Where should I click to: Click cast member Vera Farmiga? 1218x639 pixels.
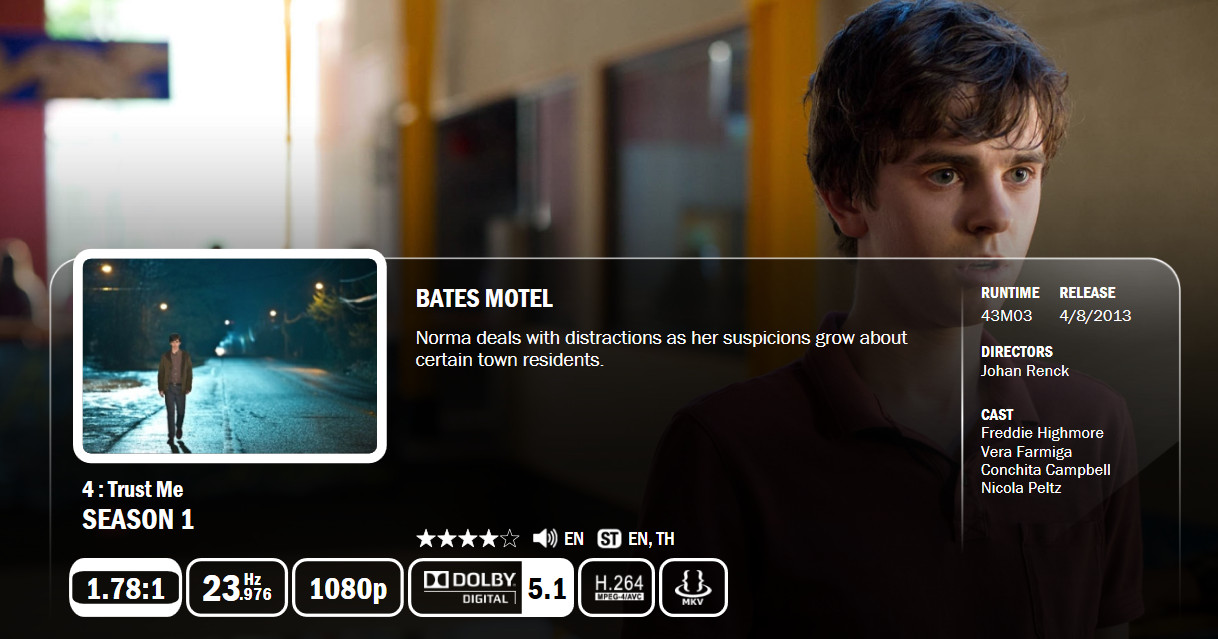click(x=1026, y=452)
